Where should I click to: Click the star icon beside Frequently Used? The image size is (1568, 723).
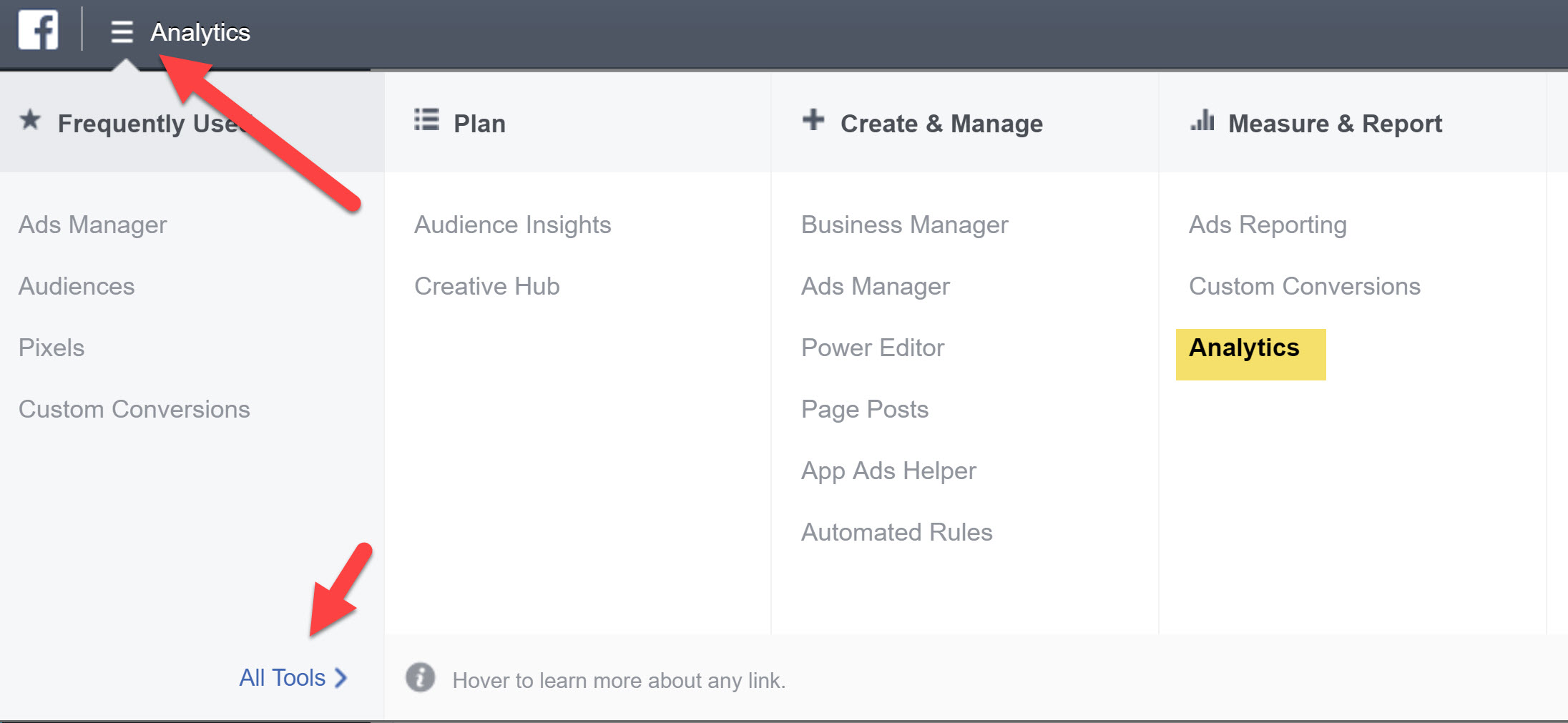30,119
